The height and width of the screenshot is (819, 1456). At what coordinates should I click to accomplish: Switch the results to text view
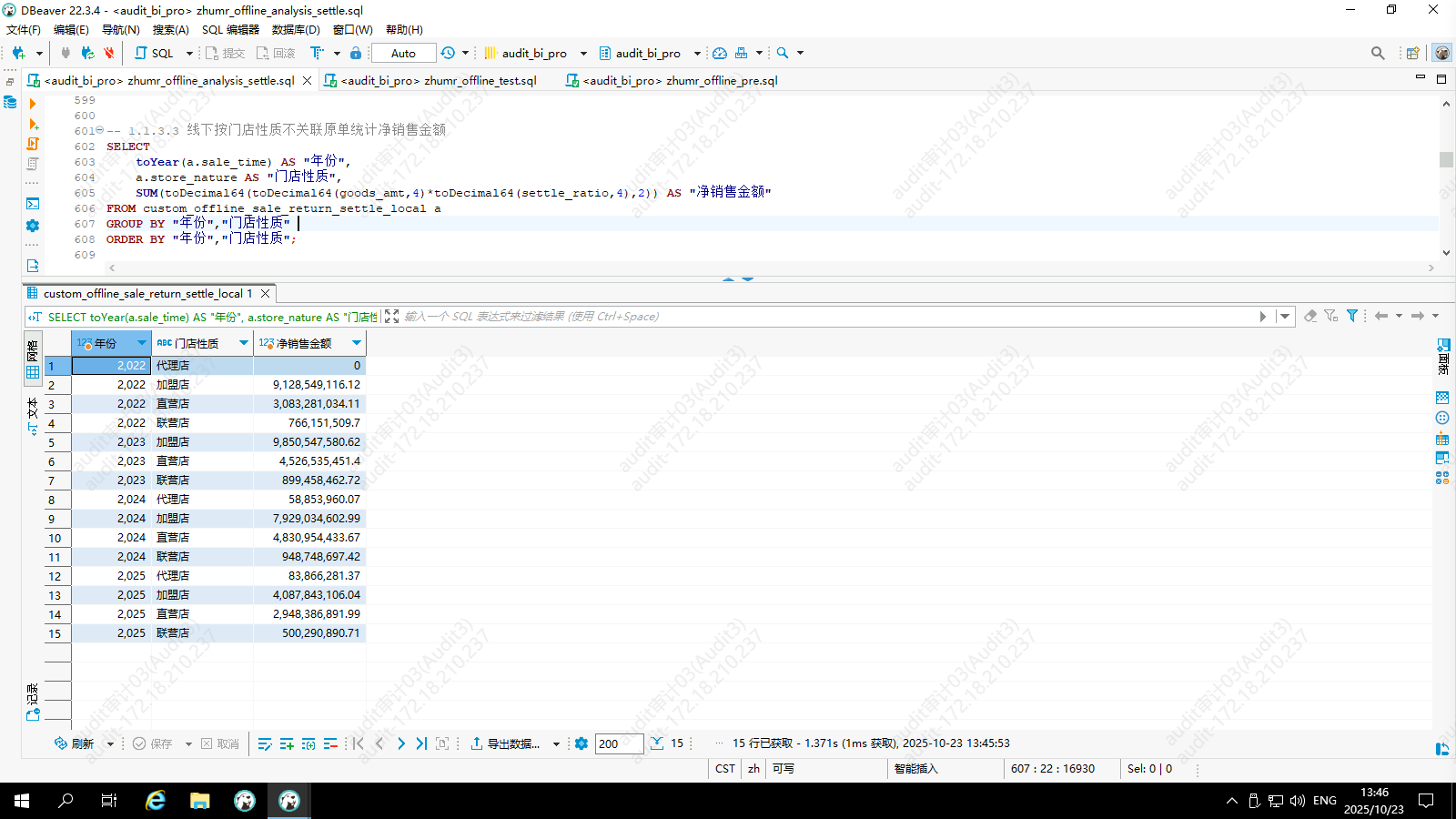tap(33, 415)
